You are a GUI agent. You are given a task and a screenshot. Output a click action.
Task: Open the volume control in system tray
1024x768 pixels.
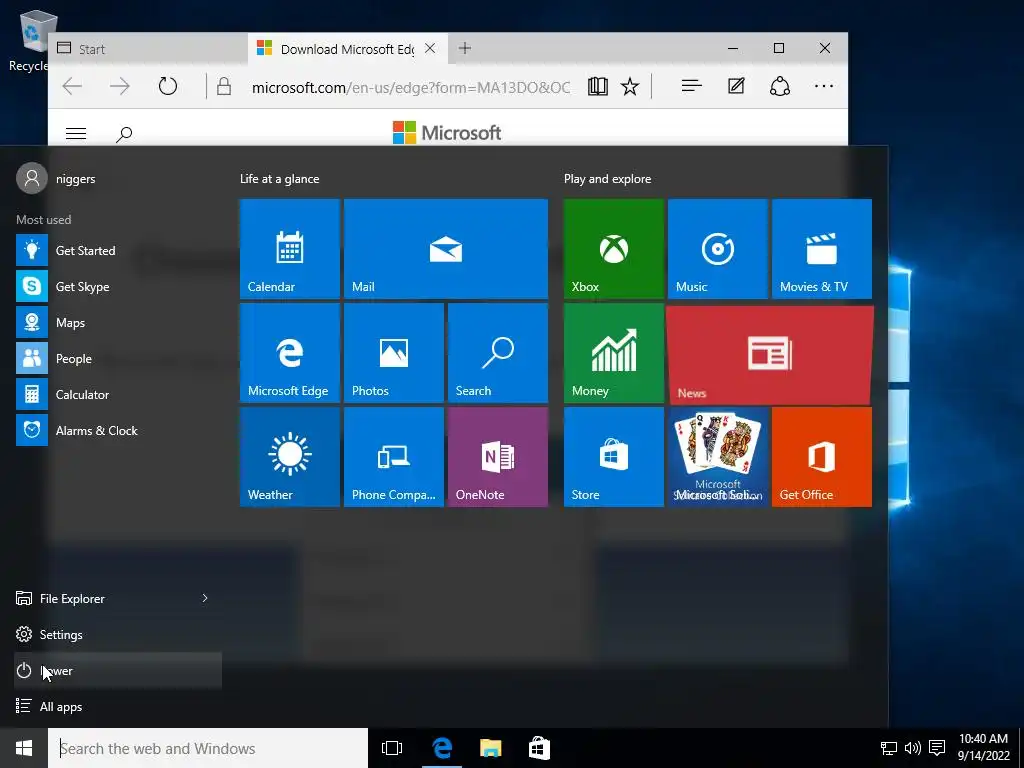click(912, 748)
